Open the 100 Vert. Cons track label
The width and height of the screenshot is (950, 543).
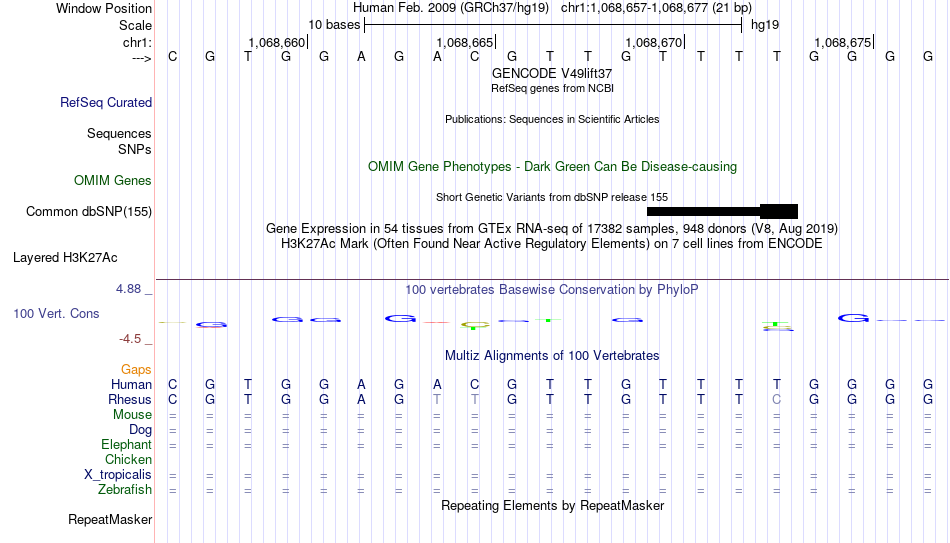coord(56,313)
